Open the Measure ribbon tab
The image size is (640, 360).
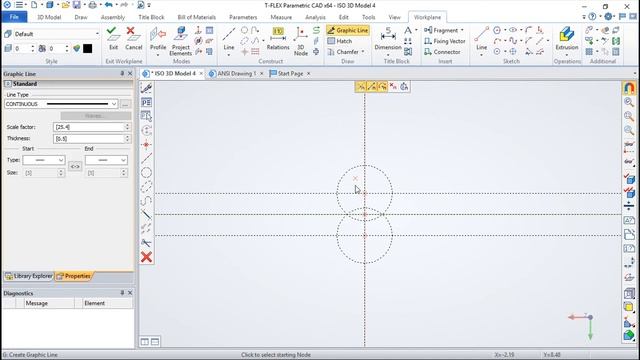pos(281,17)
